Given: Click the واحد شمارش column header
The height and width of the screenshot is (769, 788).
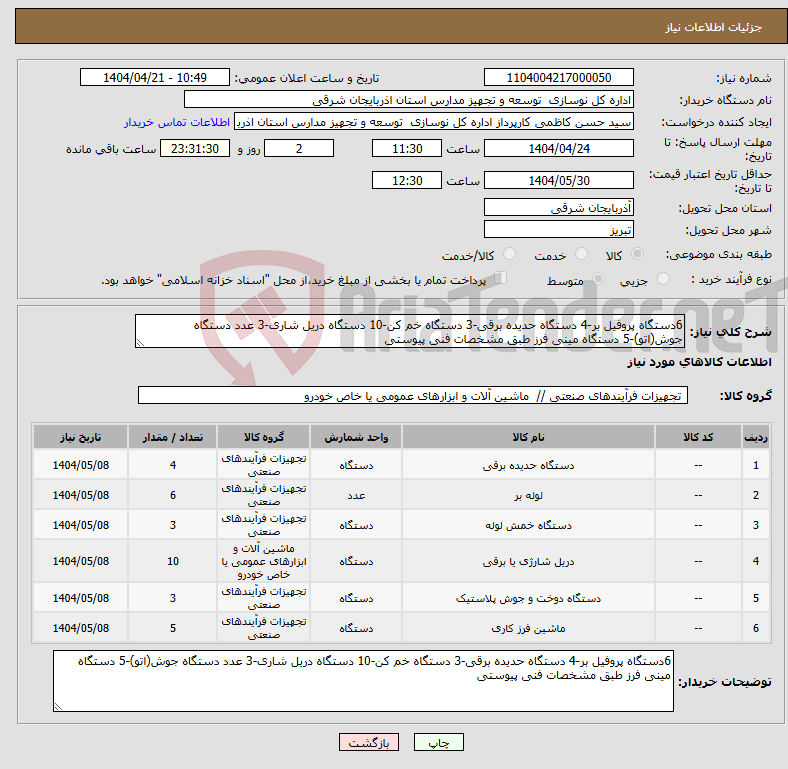Looking at the screenshot, I should [x=356, y=437].
